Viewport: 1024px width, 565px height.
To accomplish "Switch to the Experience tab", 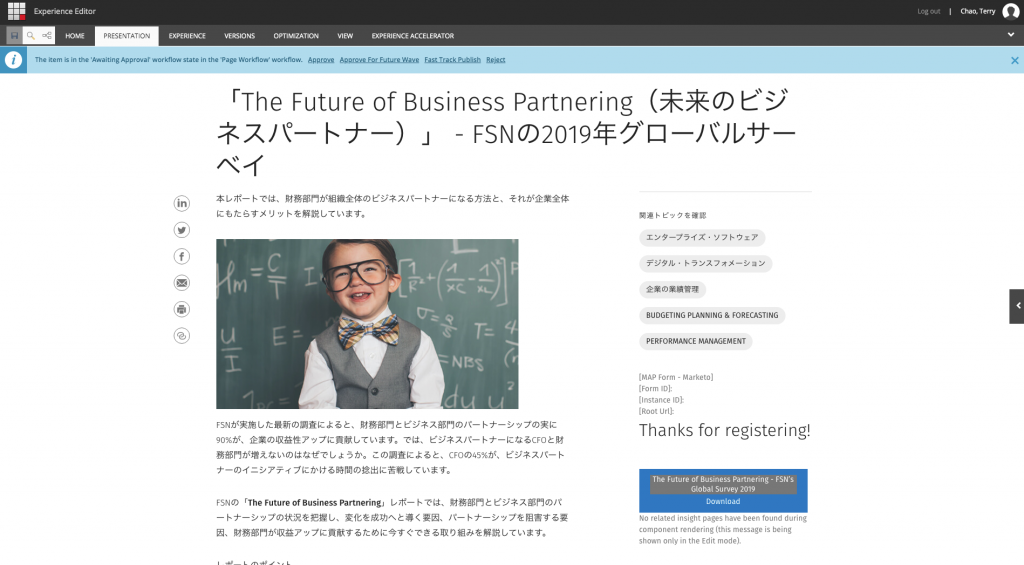I will pyautogui.click(x=187, y=36).
